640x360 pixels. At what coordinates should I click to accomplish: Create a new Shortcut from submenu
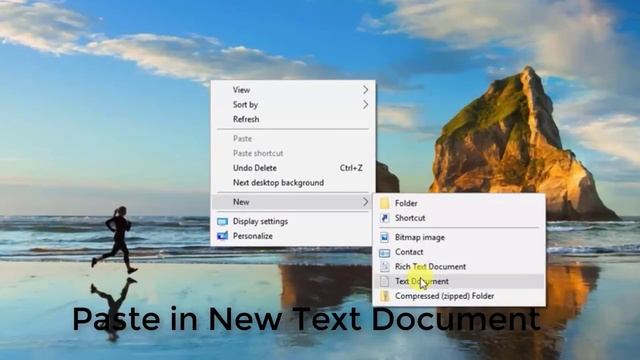pos(459,218)
